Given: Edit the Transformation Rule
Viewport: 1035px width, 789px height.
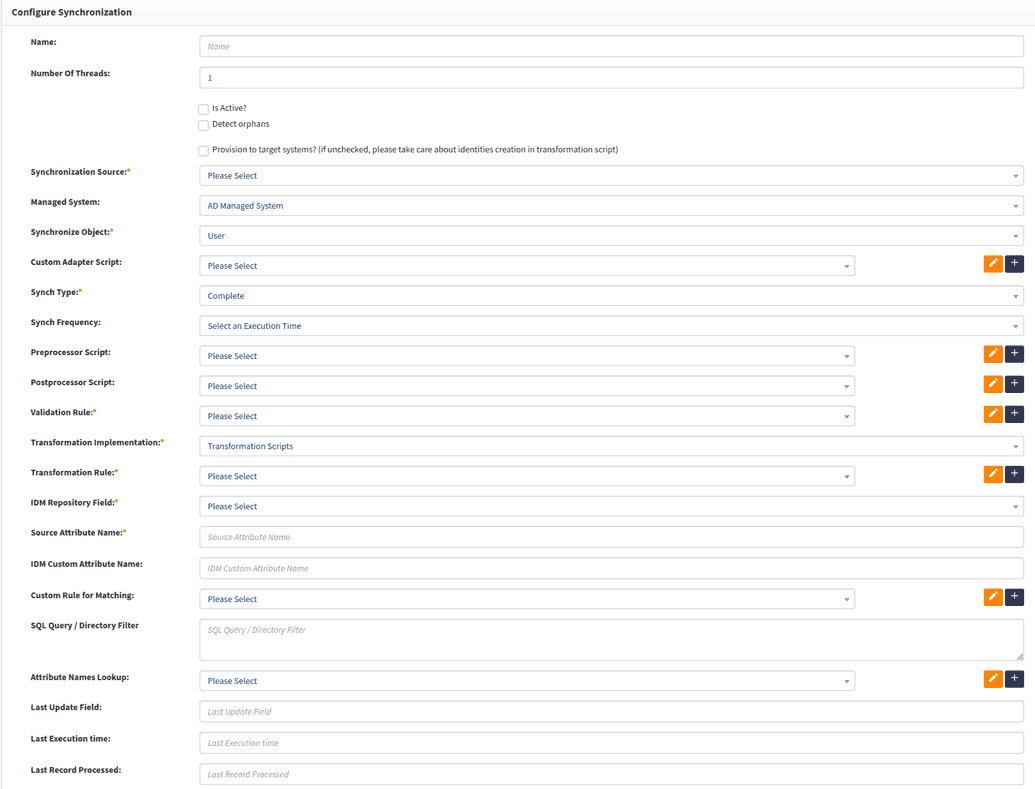Looking at the screenshot, I should (991, 474).
